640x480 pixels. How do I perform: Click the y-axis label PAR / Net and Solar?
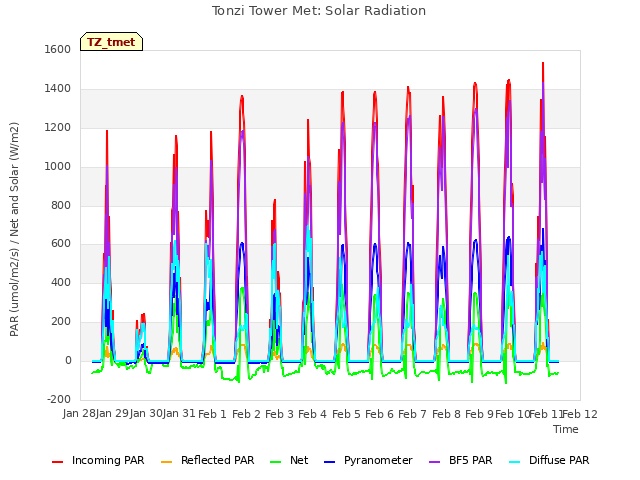tap(14, 229)
